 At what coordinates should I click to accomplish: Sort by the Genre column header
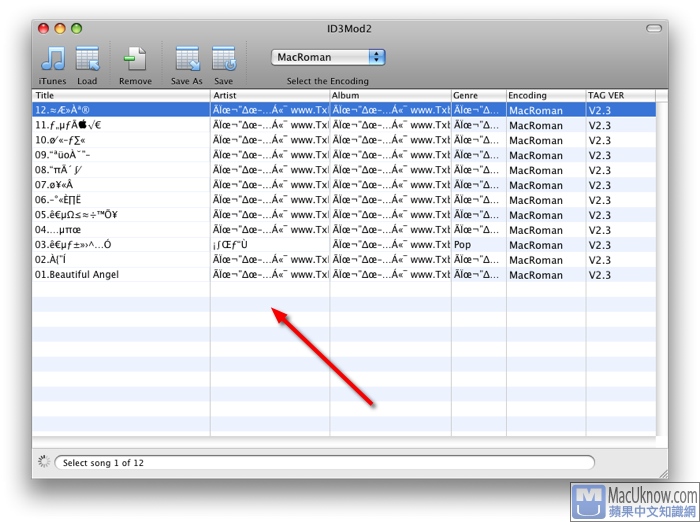[479, 95]
